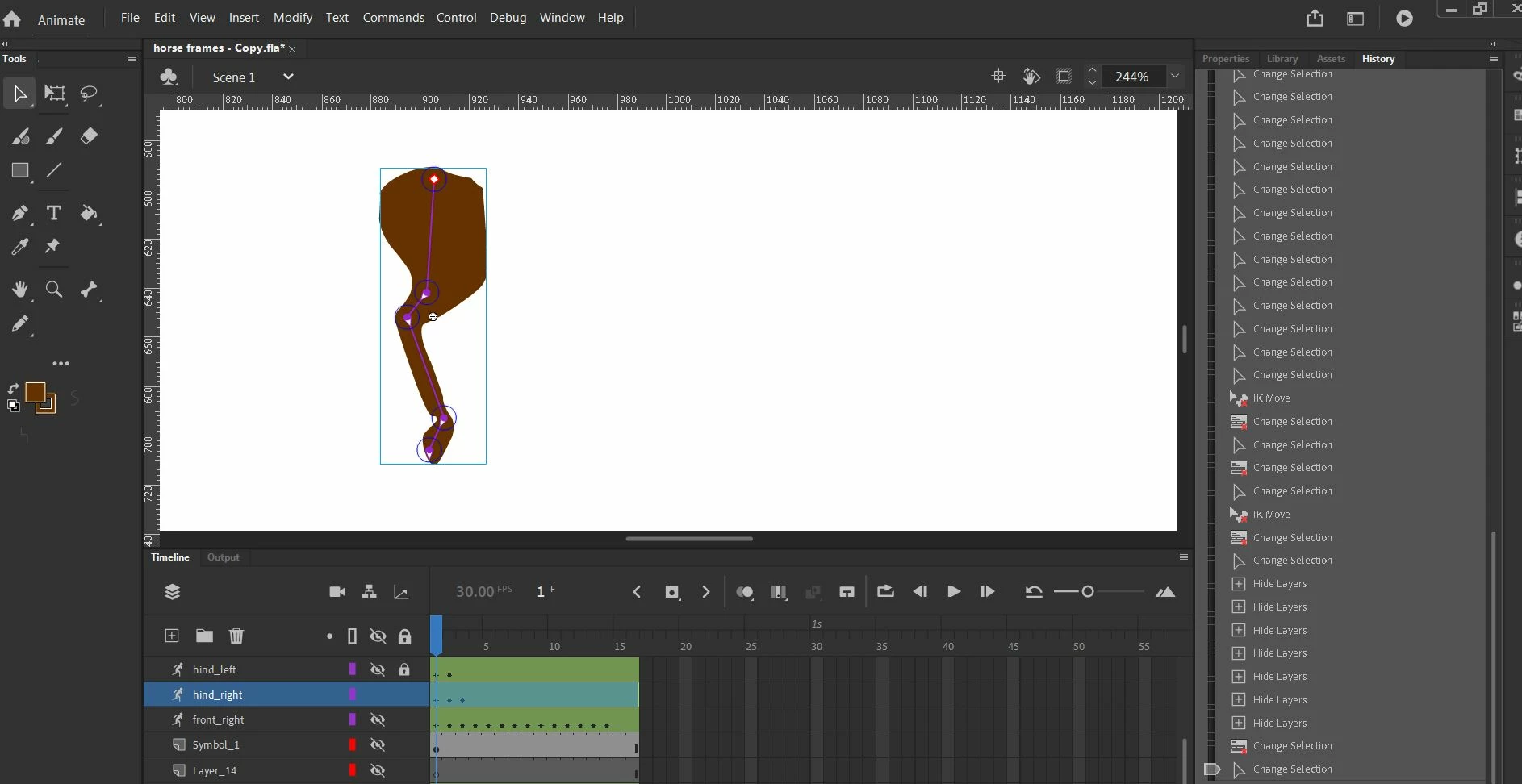Open the Modify menu
Image resolution: width=1522 pixels, height=784 pixels.
pyautogui.click(x=292, y=17)
